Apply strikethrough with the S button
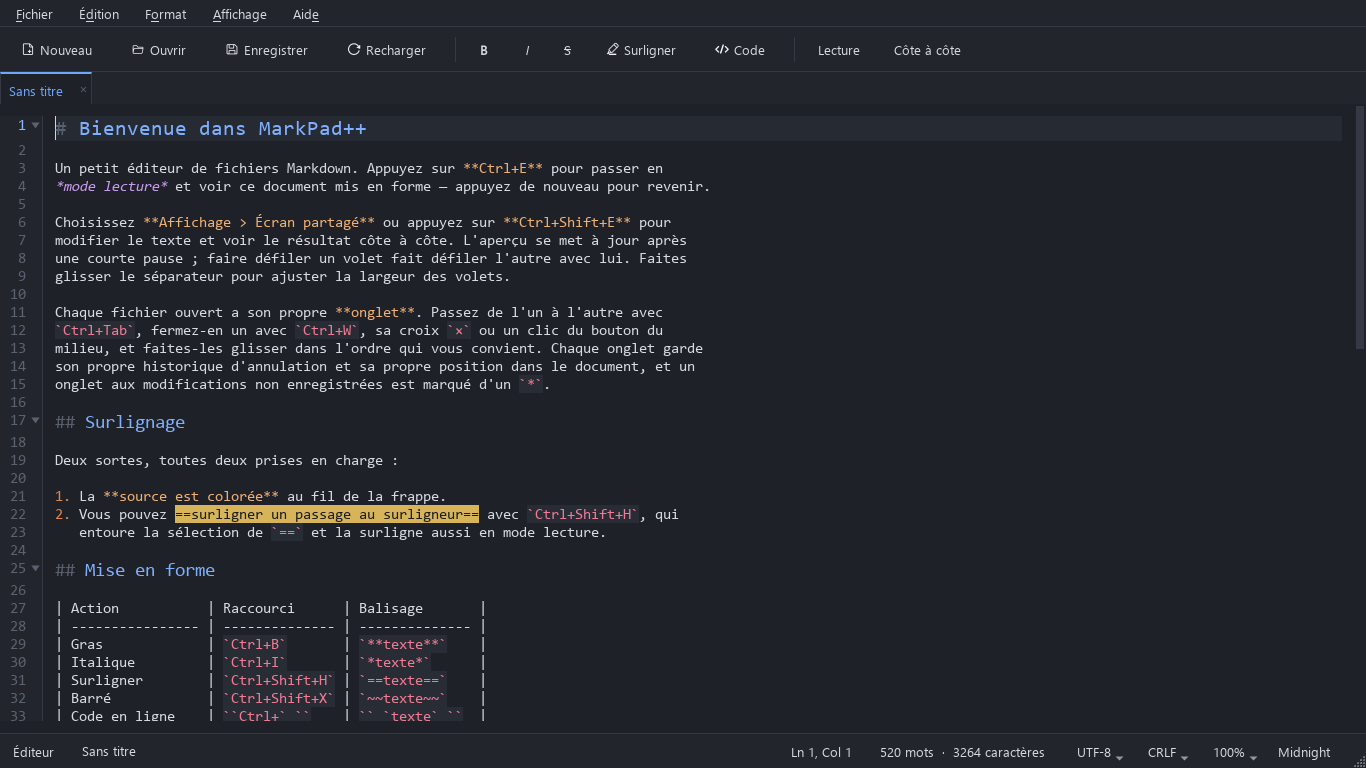The width and height of the screenshot is (1366, 768). coord(567,50)
